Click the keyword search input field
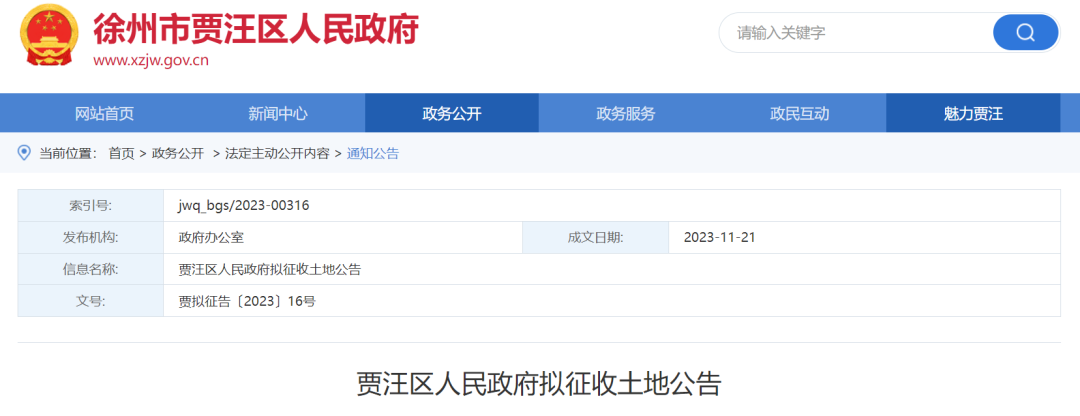1080x416 pixels. pos(854,32)
